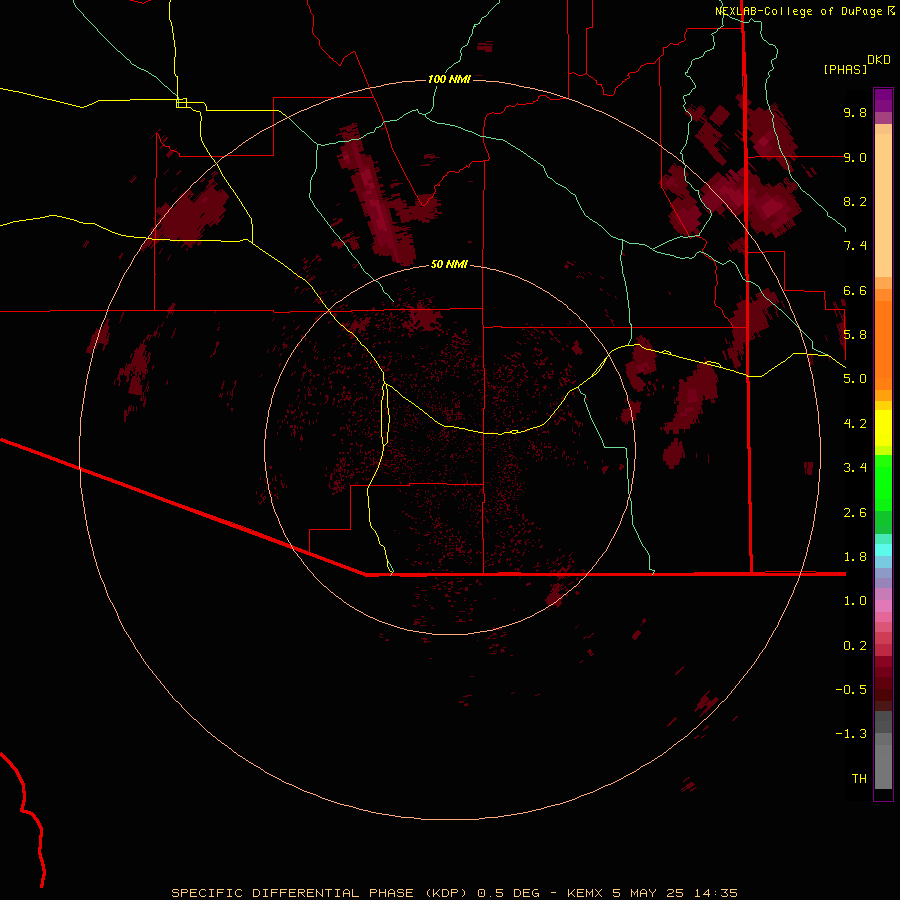This screenshot has width=900, height=900.
Task: Select the [PHAS] label above the color scale
Action: click(845, 69)
